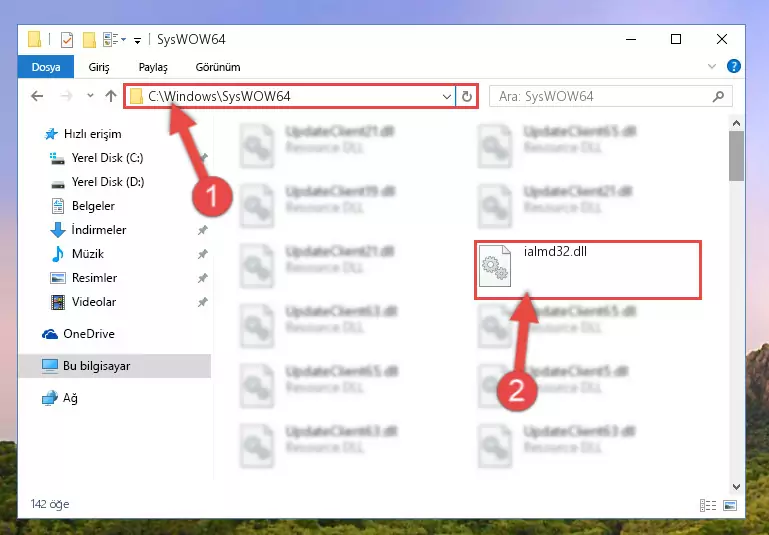The image size is (769, 535).
Task: Click the ialmd32.dll file name
Action: [x=555, y=252]
